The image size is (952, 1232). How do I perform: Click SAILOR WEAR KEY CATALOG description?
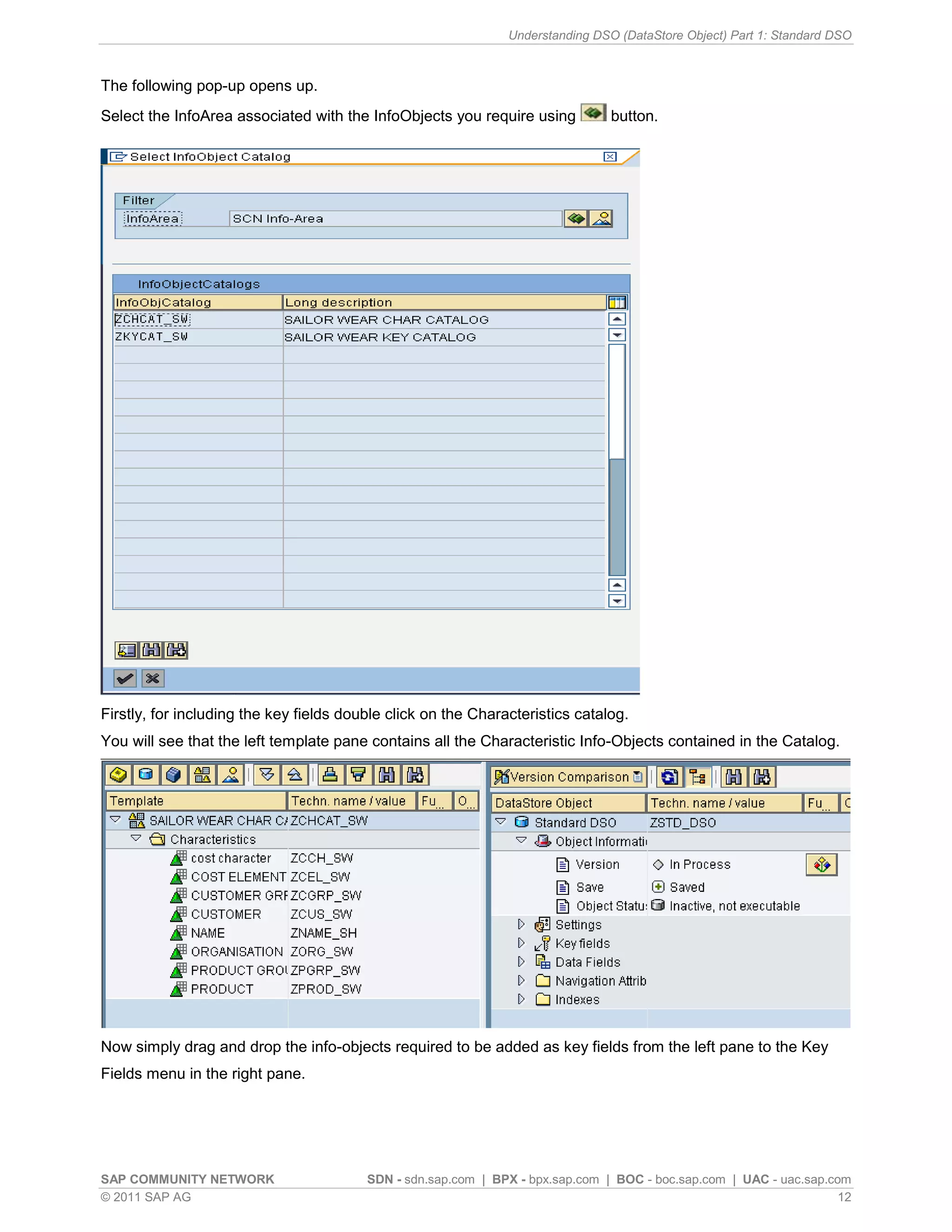[x=380, y=338]
